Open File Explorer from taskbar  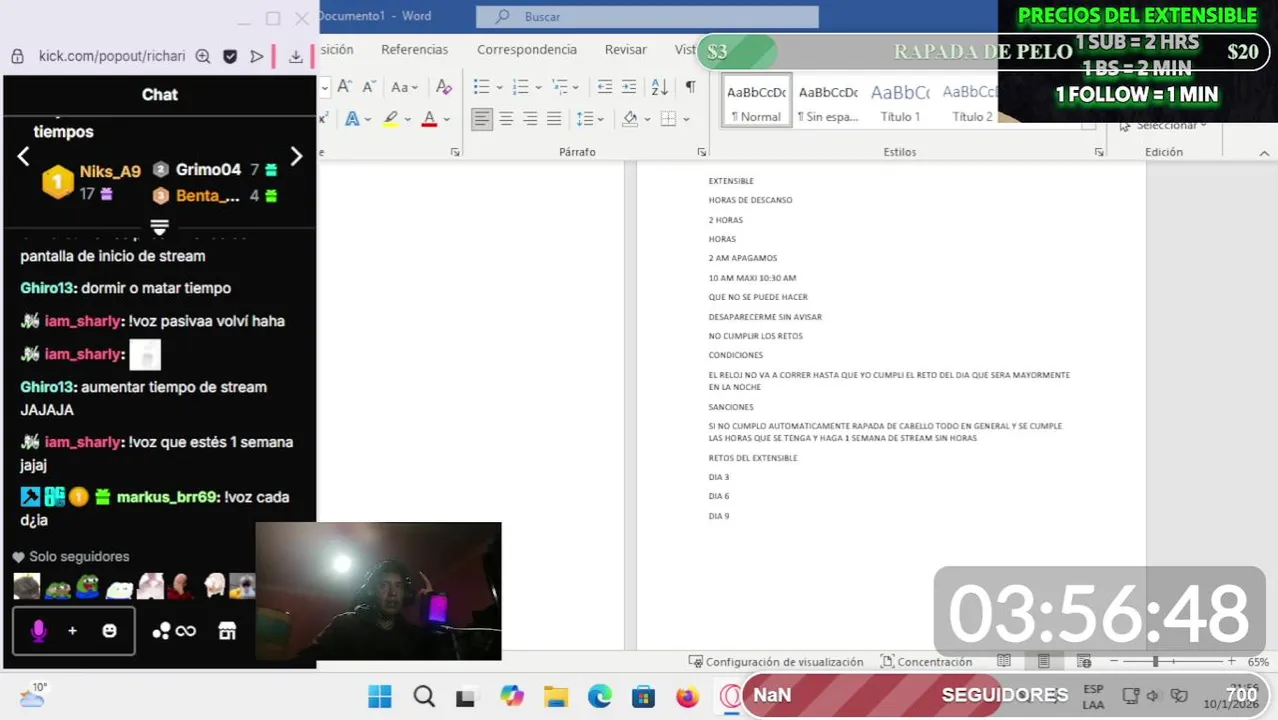(x=556, y=696)
